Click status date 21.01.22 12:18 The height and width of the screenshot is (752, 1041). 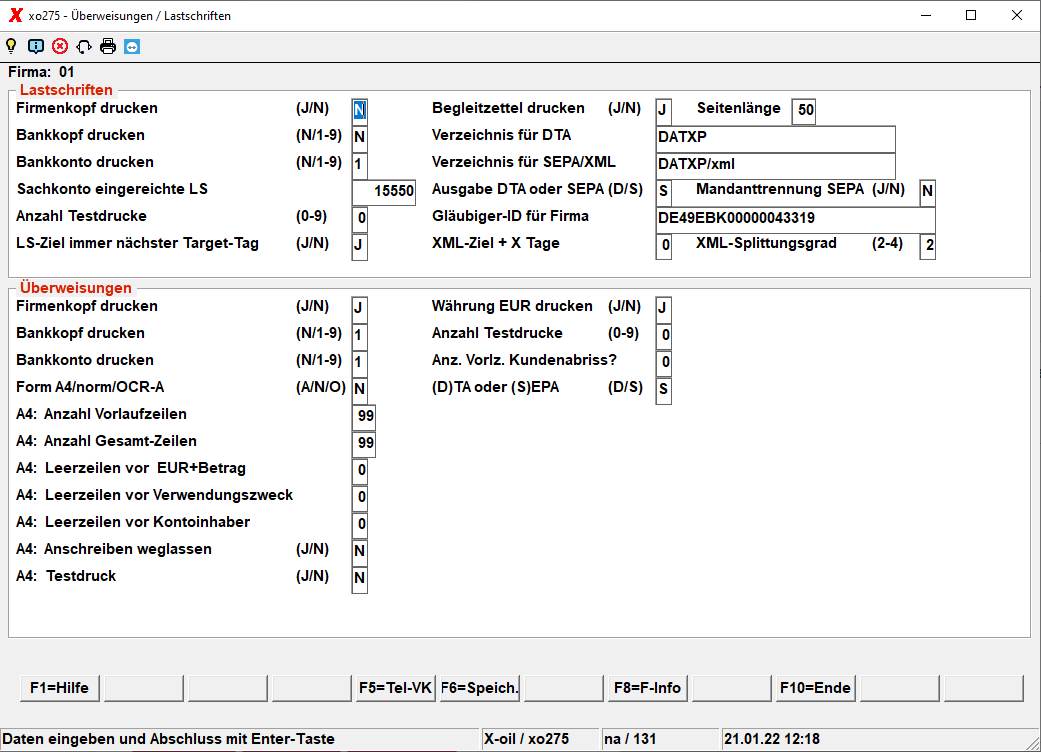coord(771,739)
